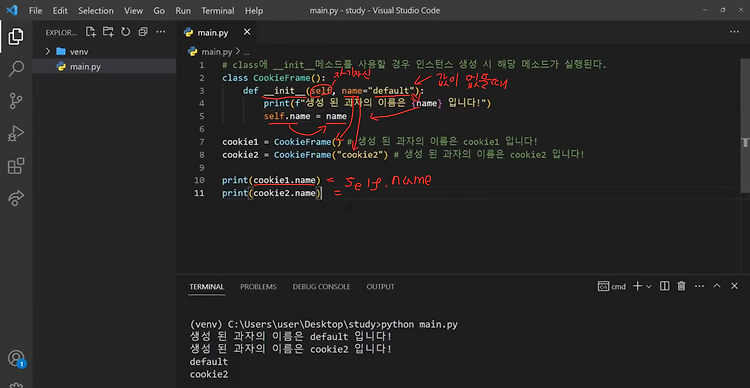The width and height of the screenshot is (750, 388).
Task: Click line number 1 in gutter
Action: 201,65
